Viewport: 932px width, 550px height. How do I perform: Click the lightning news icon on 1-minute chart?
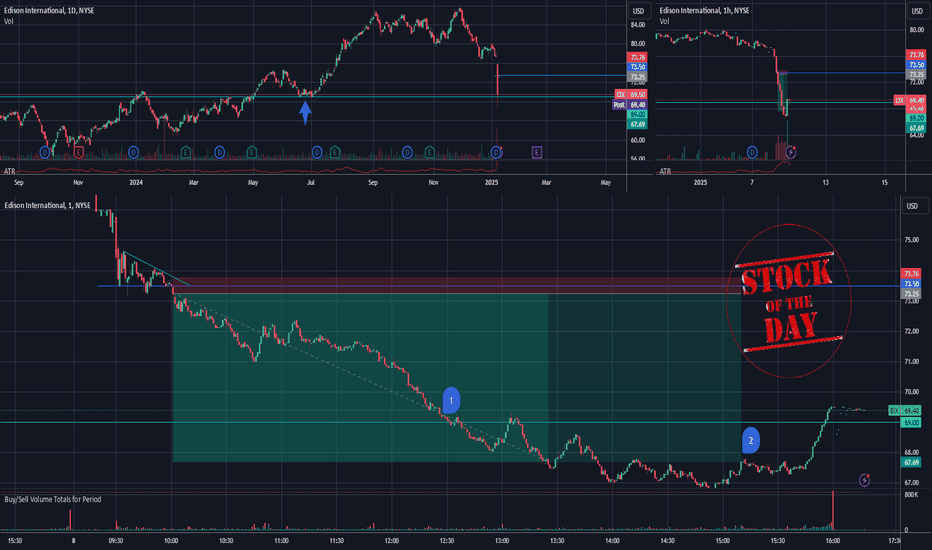point(864,480)
